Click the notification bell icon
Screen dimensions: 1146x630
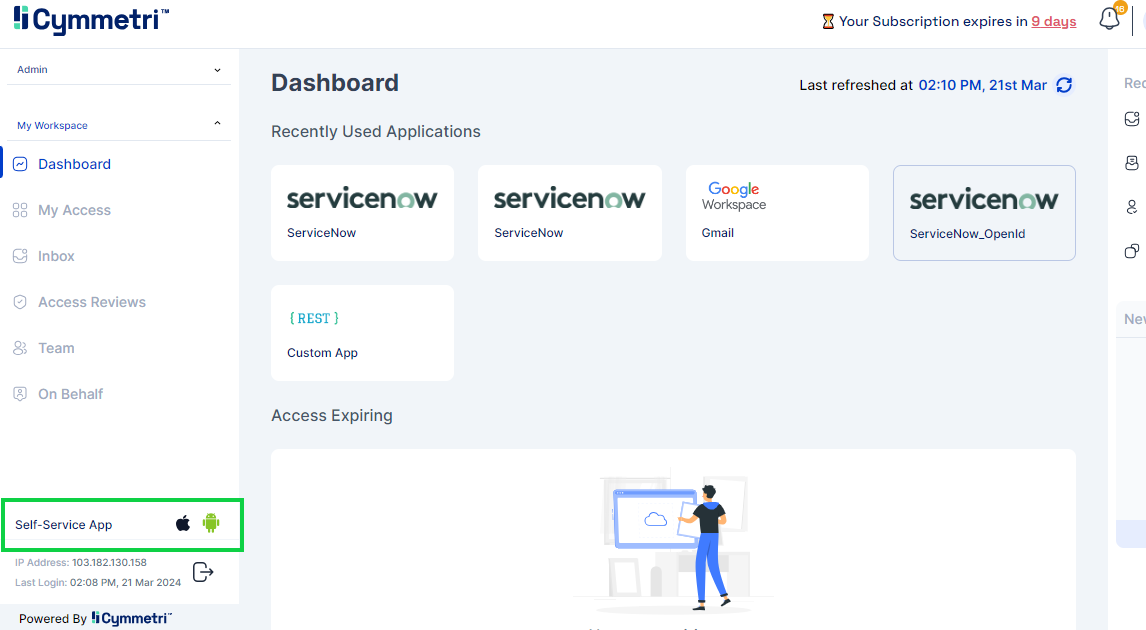tap(1109, 19)
